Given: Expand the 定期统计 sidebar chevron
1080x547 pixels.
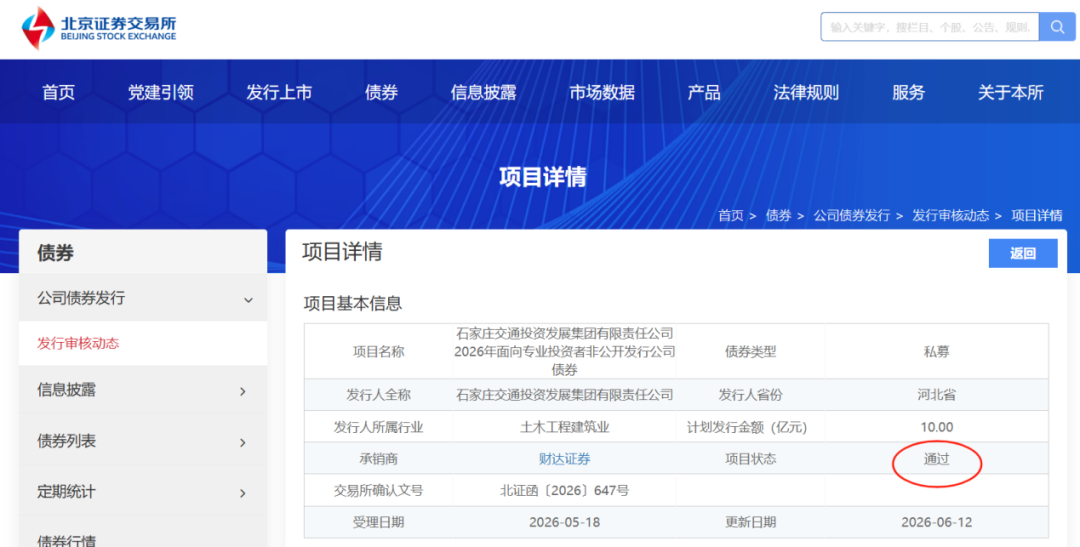Looking at the screenshot, I should (242, 493).
